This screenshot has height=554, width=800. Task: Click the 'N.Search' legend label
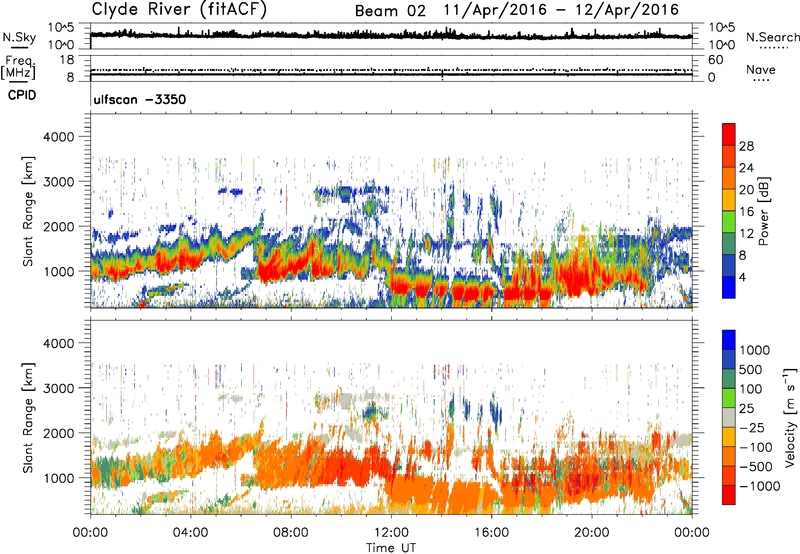[772, 37]
